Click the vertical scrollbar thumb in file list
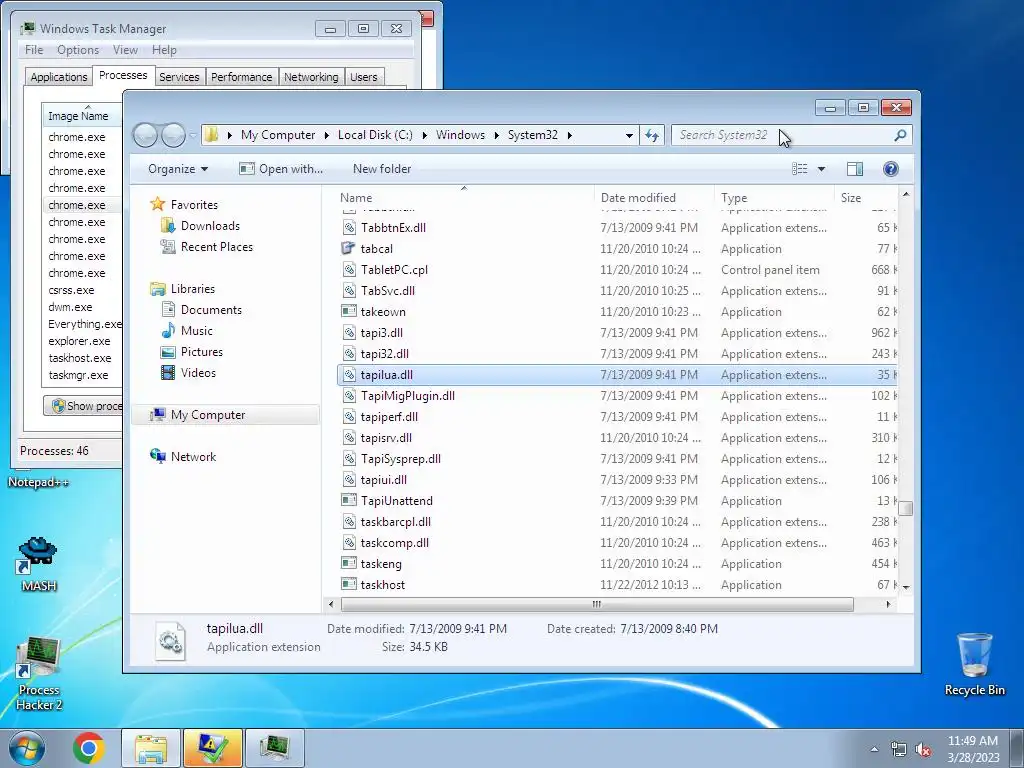The width and height of the screenshot is (1024, 768). click(906, 508)
